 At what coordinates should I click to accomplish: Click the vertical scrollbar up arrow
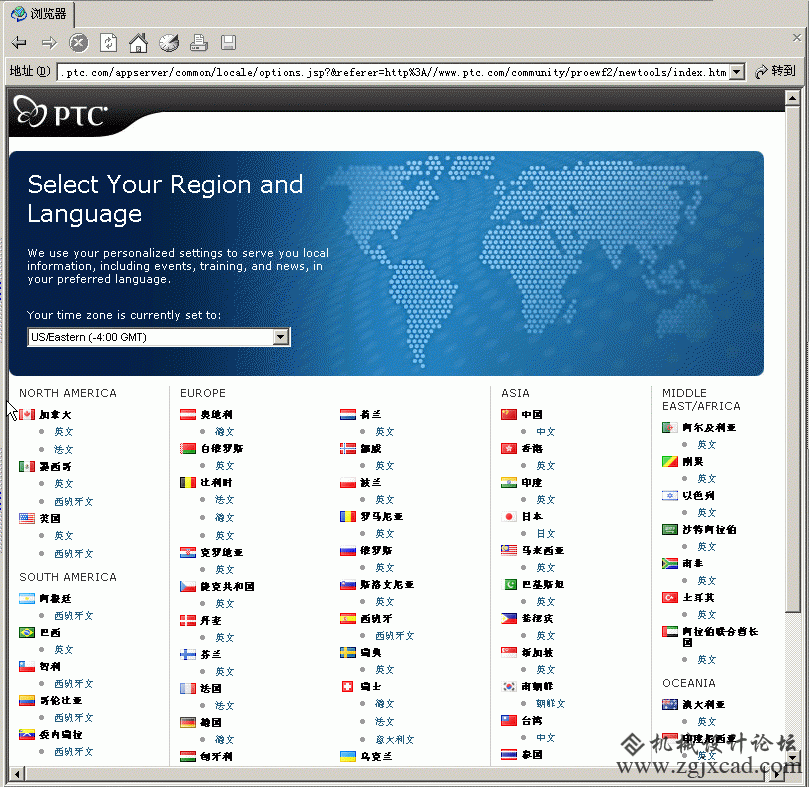pos(792,98)
